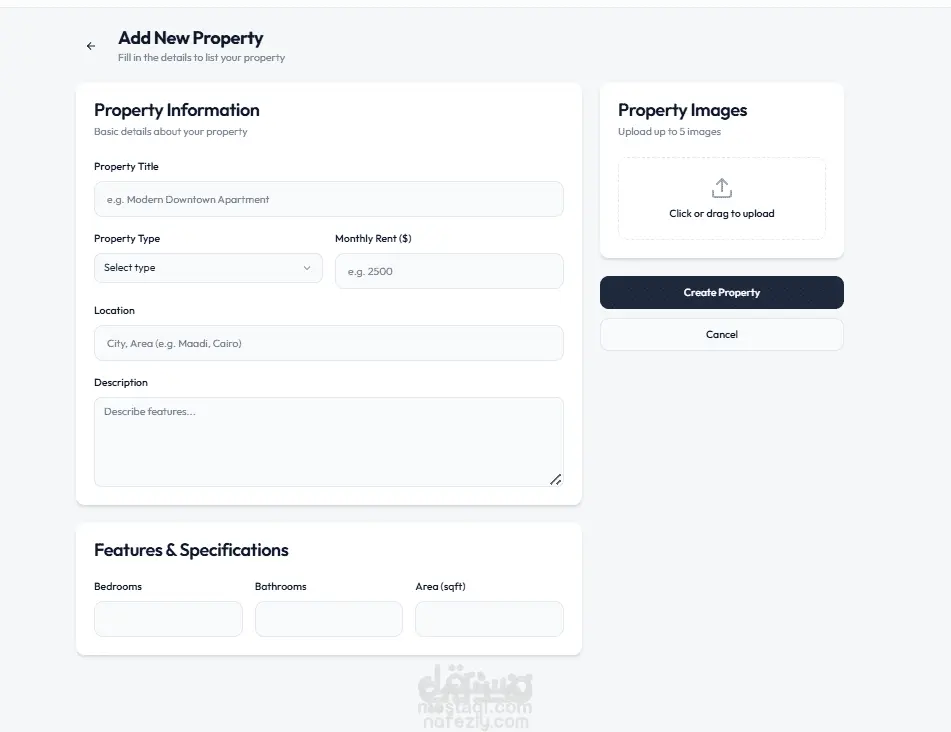The width and height of the screenshot is (951, 732).
Task: Click the 'Location' field label
Action: [x=114, y=311]
